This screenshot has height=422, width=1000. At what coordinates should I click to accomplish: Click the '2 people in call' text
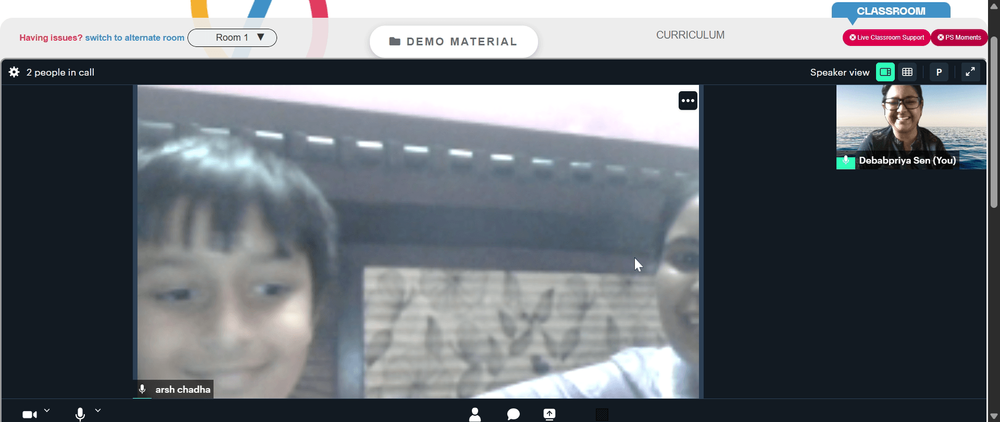tap(60, 73)
